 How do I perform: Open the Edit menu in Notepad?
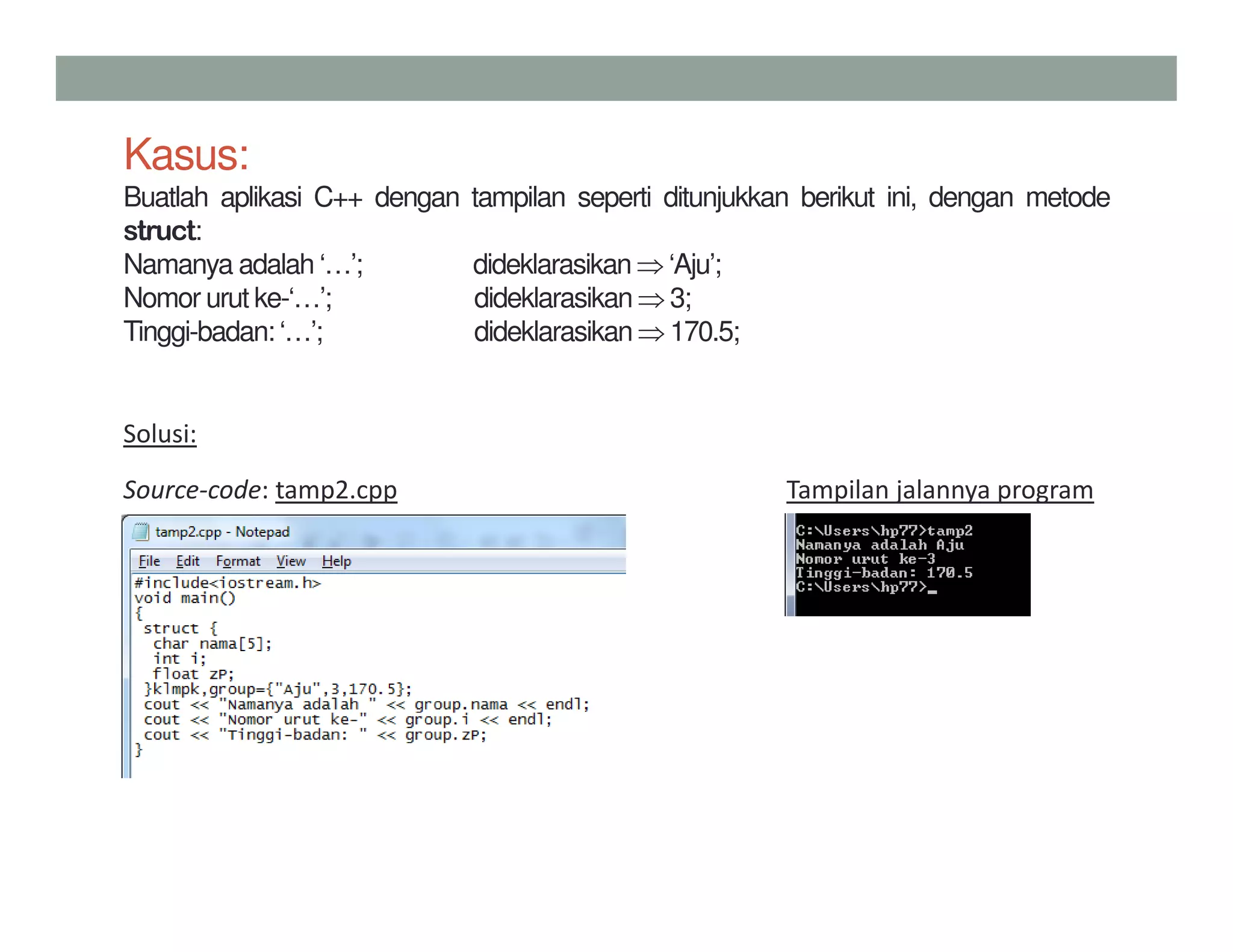tap(188, 561)
